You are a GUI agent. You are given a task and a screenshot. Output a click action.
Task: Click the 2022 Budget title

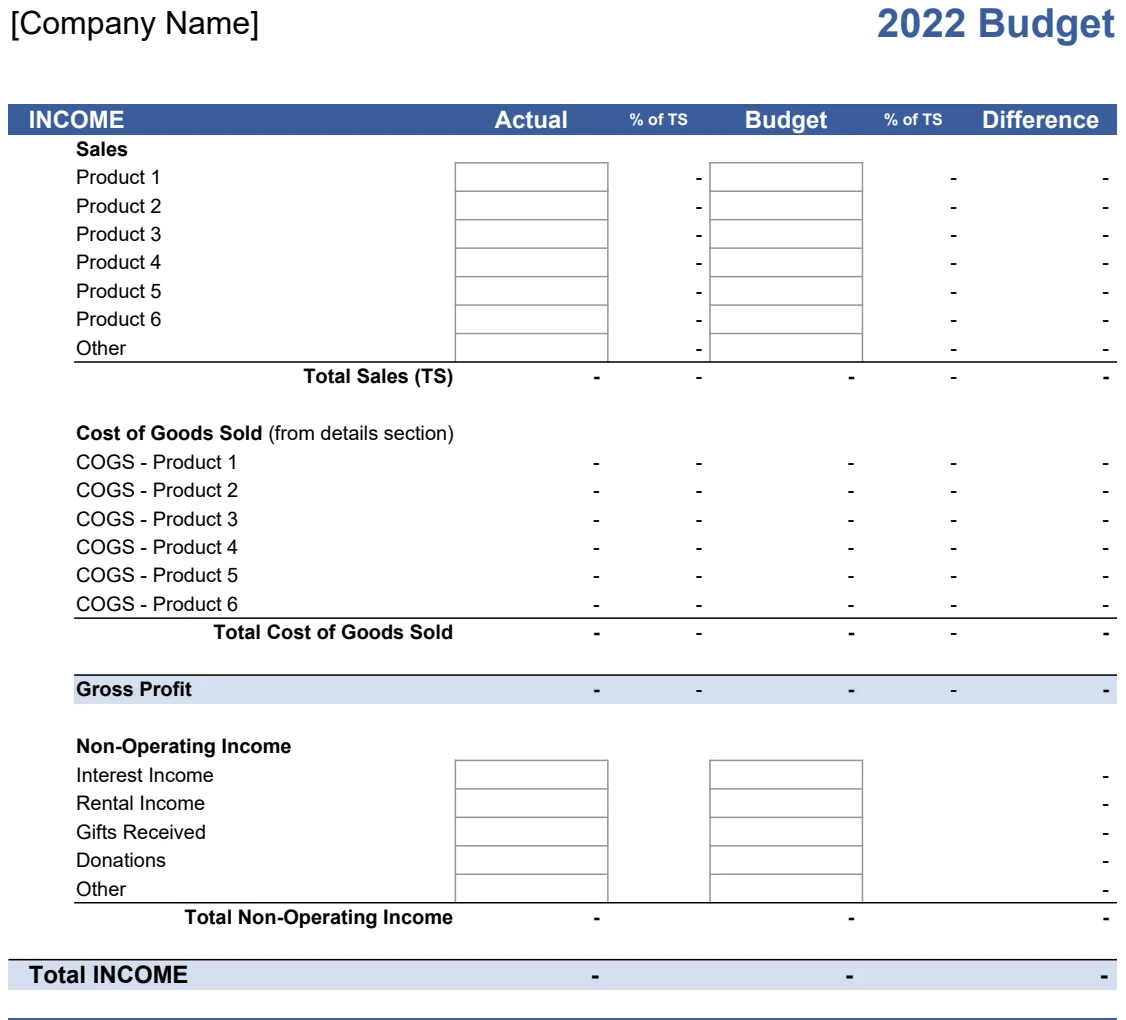tap(995, 24)
